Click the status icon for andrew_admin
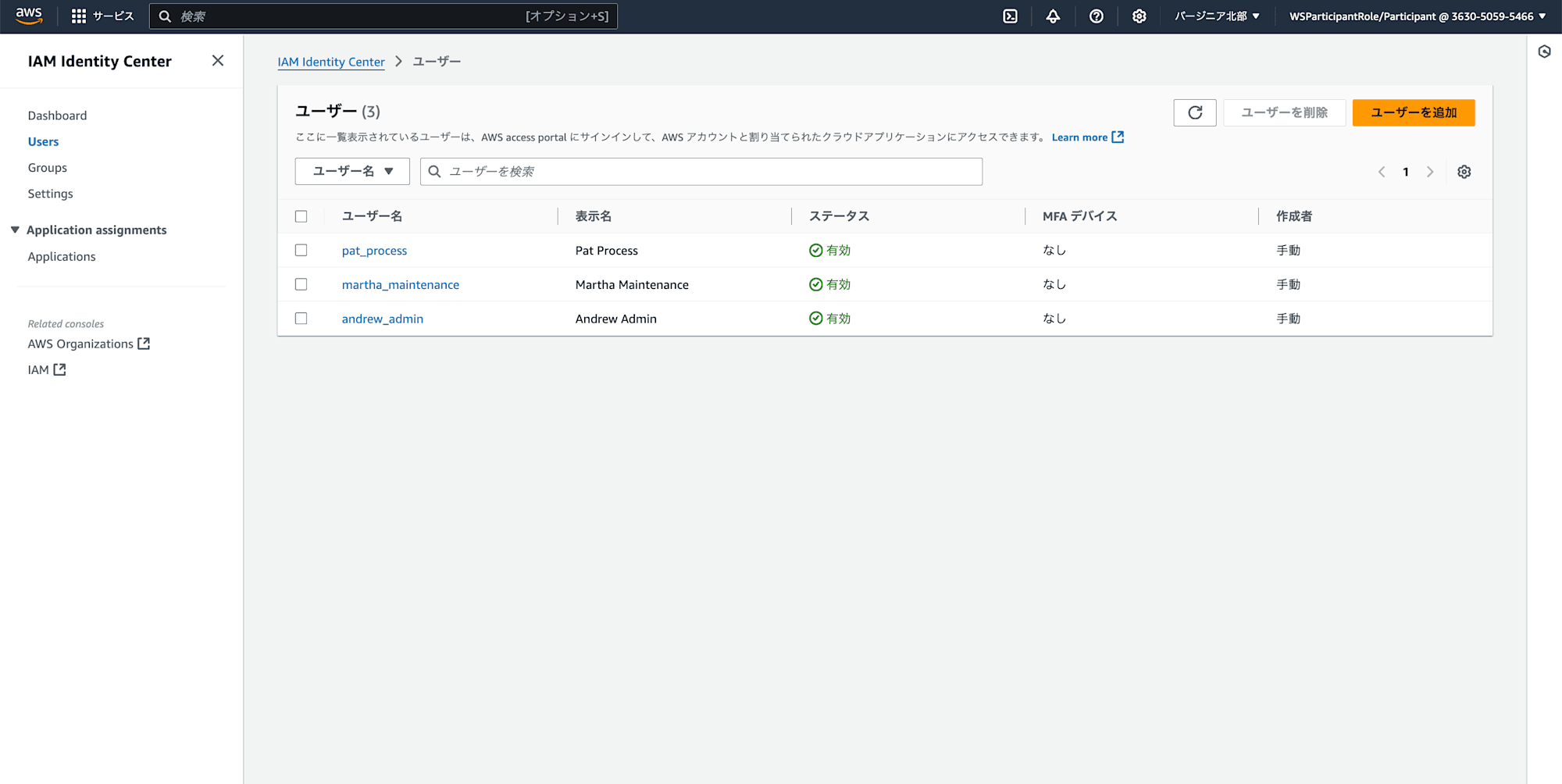1562x784 pixels. [816, 319]
